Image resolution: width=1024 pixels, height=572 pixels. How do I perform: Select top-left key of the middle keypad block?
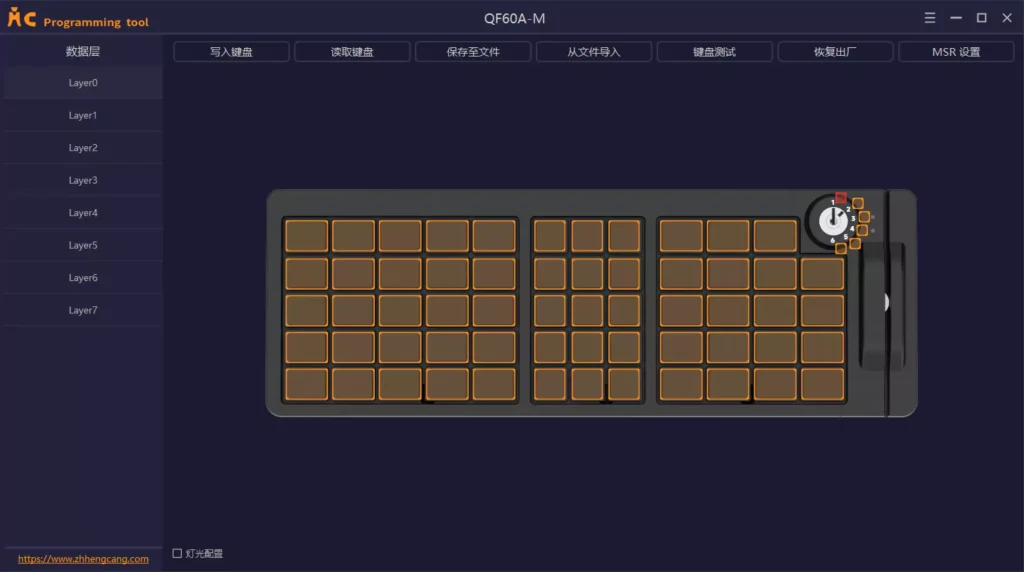[550, 236]
